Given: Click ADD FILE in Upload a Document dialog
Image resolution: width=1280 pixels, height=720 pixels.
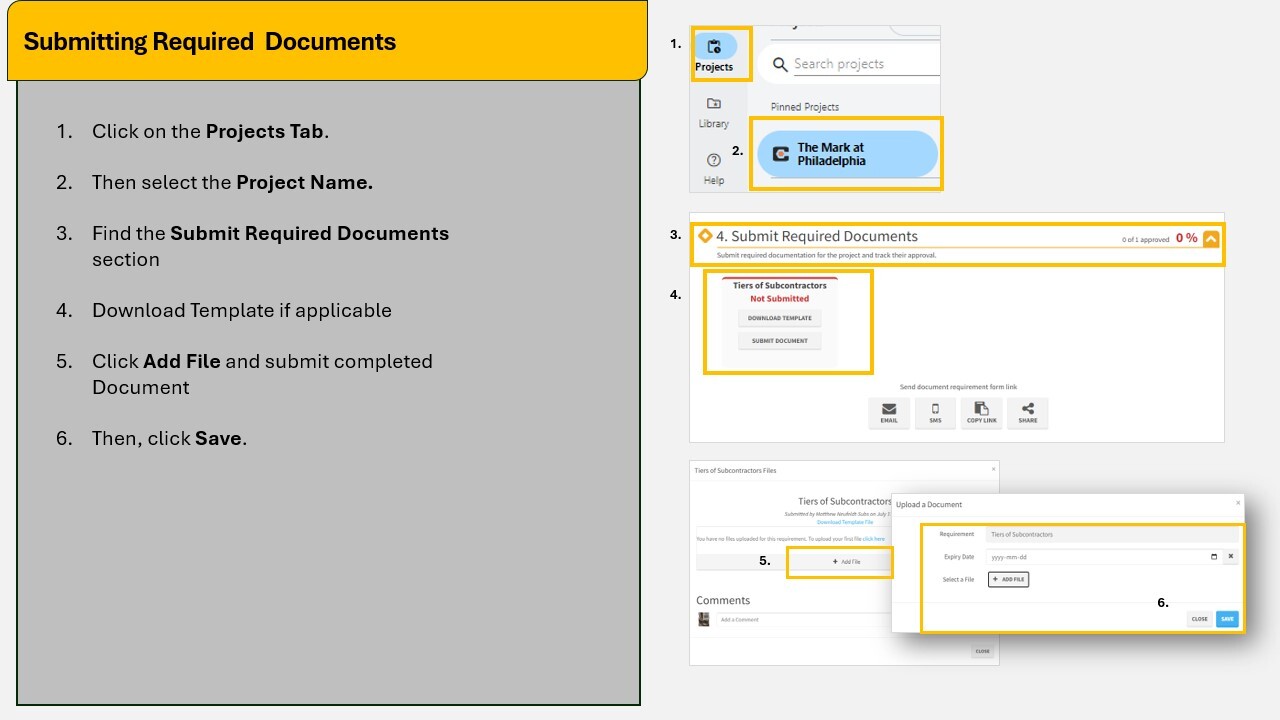Looking at the screenshot, I should click(x=1008, y=579).
